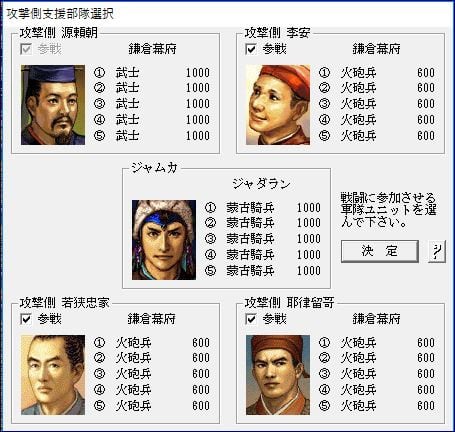
Task: Click ジャムカ's portrait with fur hat
Action: (x=164, y=240)
